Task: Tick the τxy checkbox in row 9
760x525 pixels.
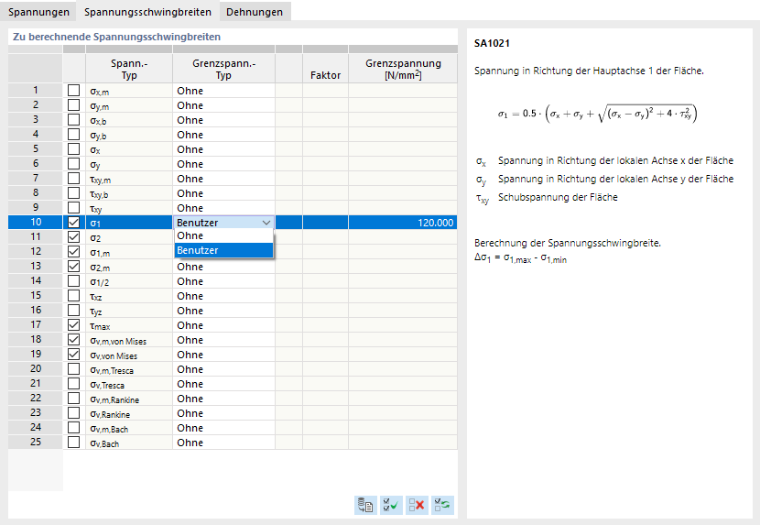Action: click(74, 207)
